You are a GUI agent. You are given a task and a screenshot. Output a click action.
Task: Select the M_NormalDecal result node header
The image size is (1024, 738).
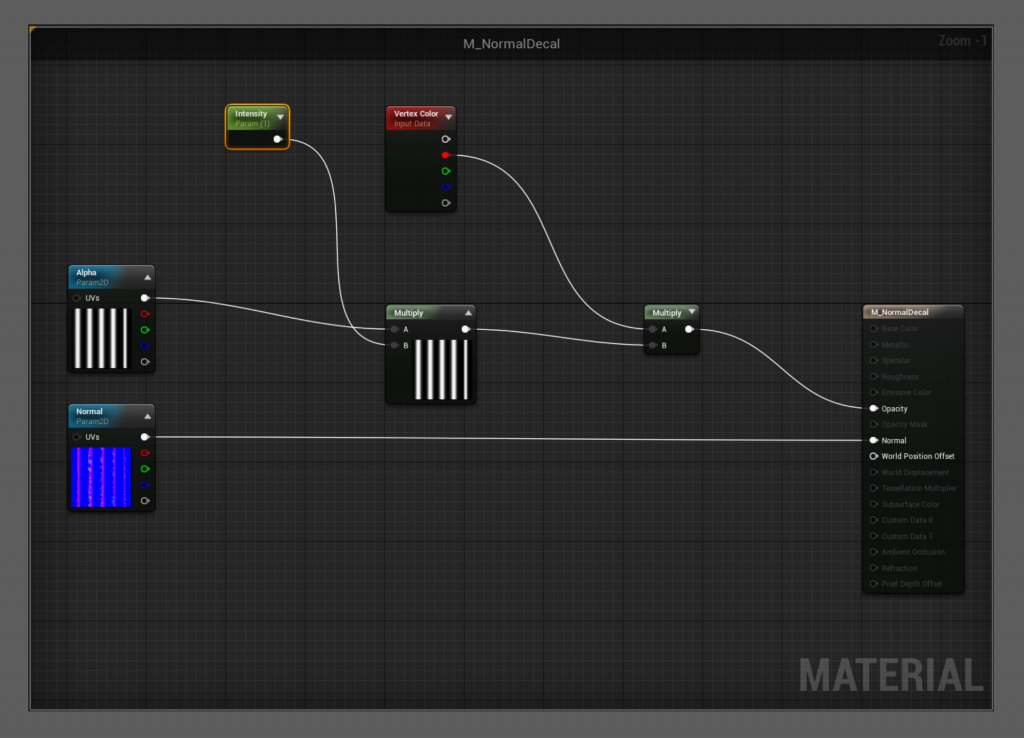[913, 312]
